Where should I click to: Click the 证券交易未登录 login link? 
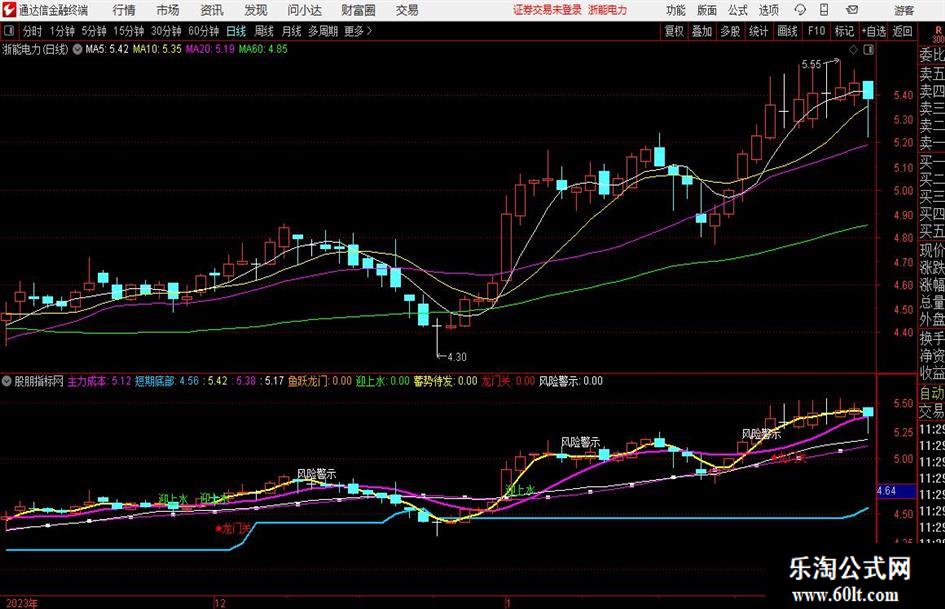(x=547, y=10)
